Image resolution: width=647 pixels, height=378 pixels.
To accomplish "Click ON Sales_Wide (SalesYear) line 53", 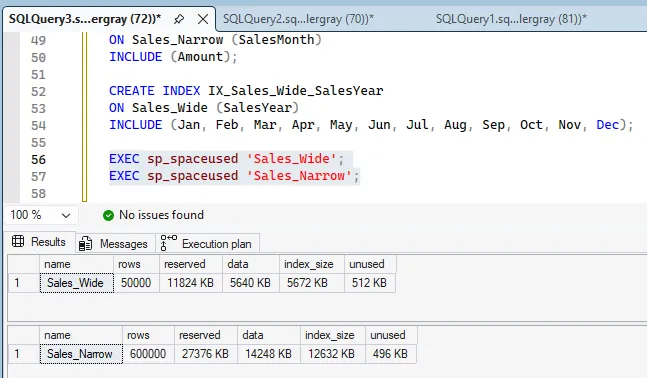I will (x=203, y=108).
